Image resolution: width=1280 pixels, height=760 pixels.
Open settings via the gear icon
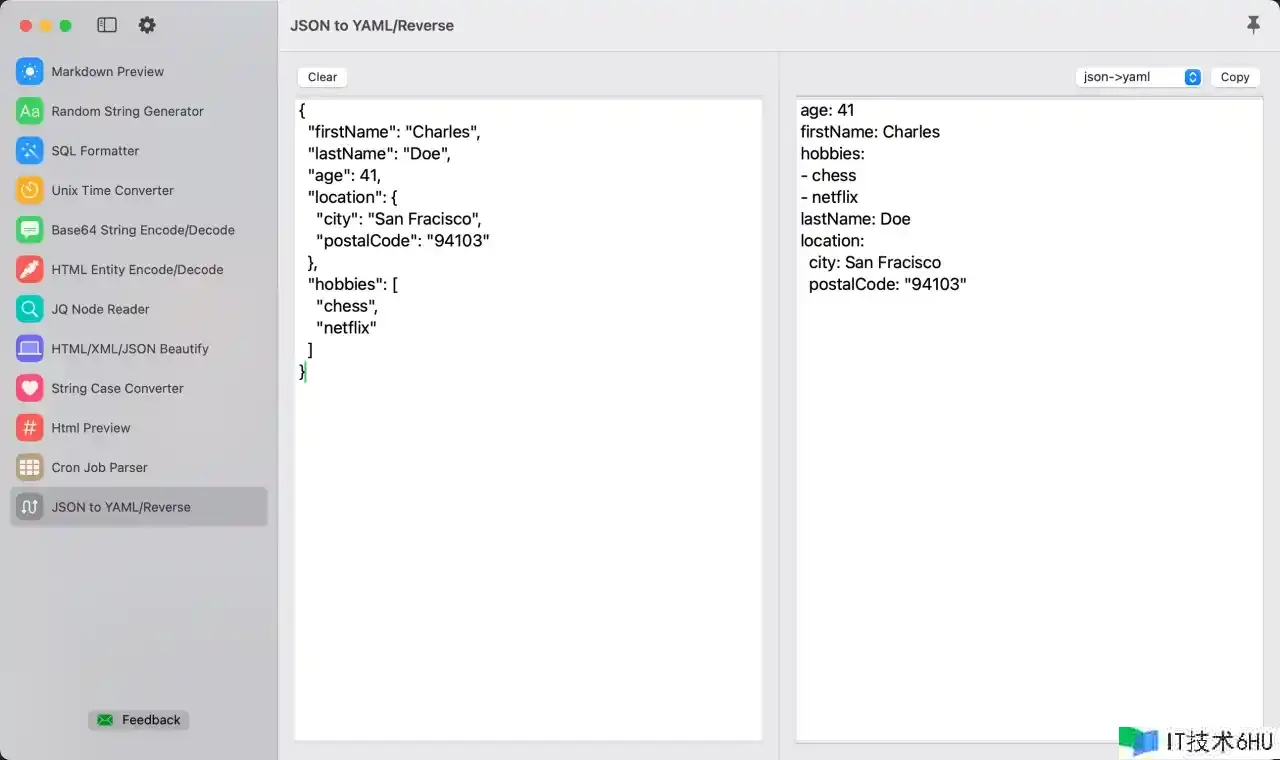pyautogui.click(x=147, y=25)
